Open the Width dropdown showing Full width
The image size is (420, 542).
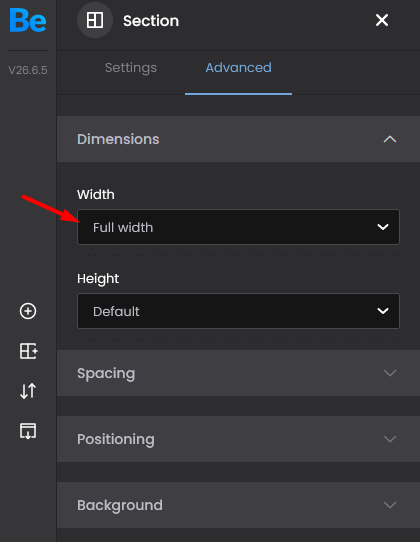(238, 227)
